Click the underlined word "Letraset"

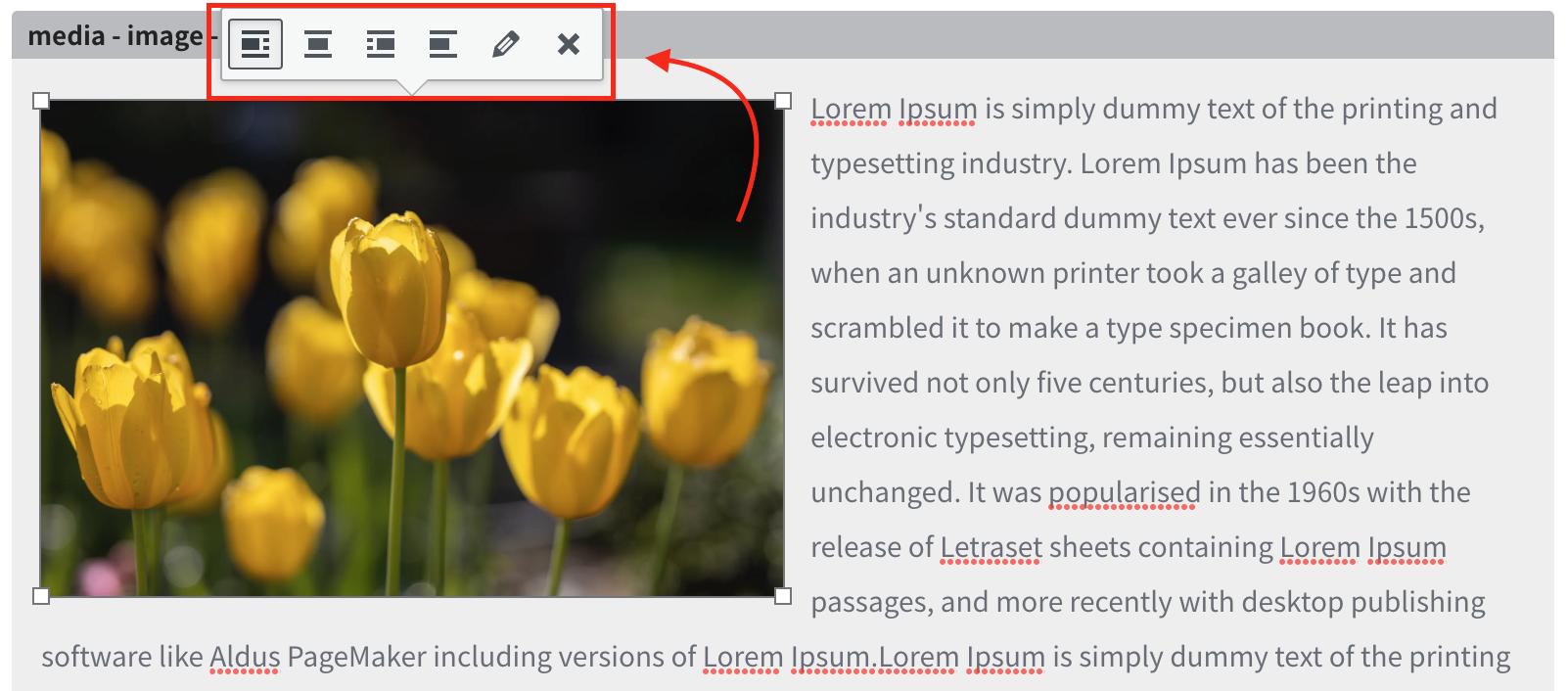991,547
